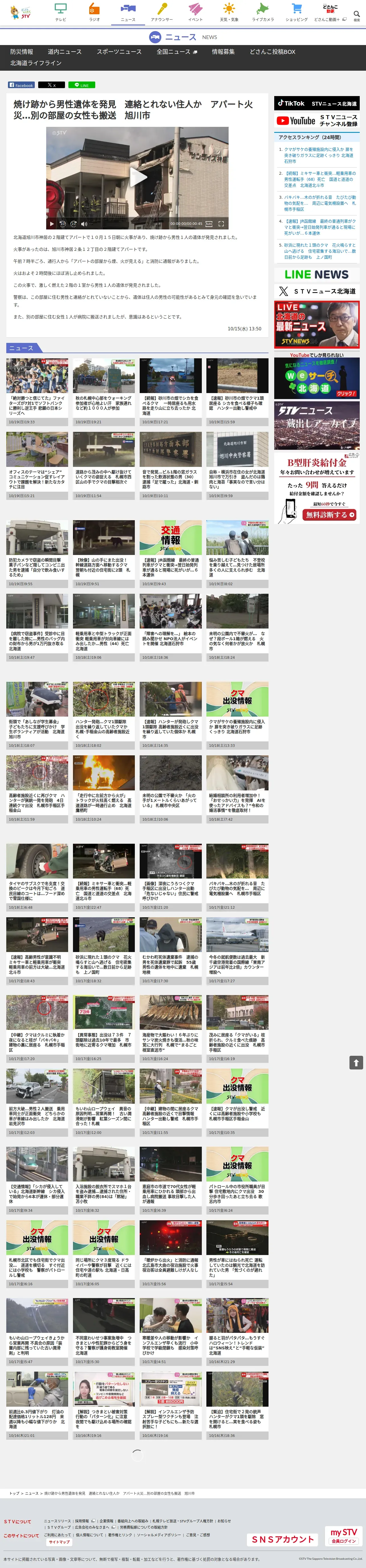Select どさんこ投稿BOX in news navigation
366x1568 pixels.
click(x=272, y=52)
